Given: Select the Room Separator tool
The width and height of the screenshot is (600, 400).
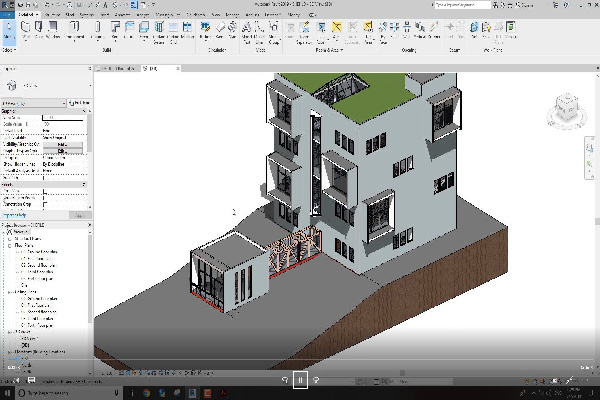Looking at the screenshot, I should [x=304, y=32].
